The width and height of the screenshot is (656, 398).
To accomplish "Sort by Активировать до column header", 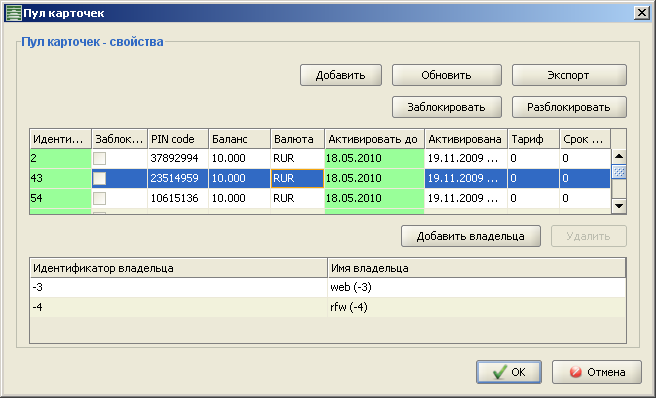I will [374, 139].
